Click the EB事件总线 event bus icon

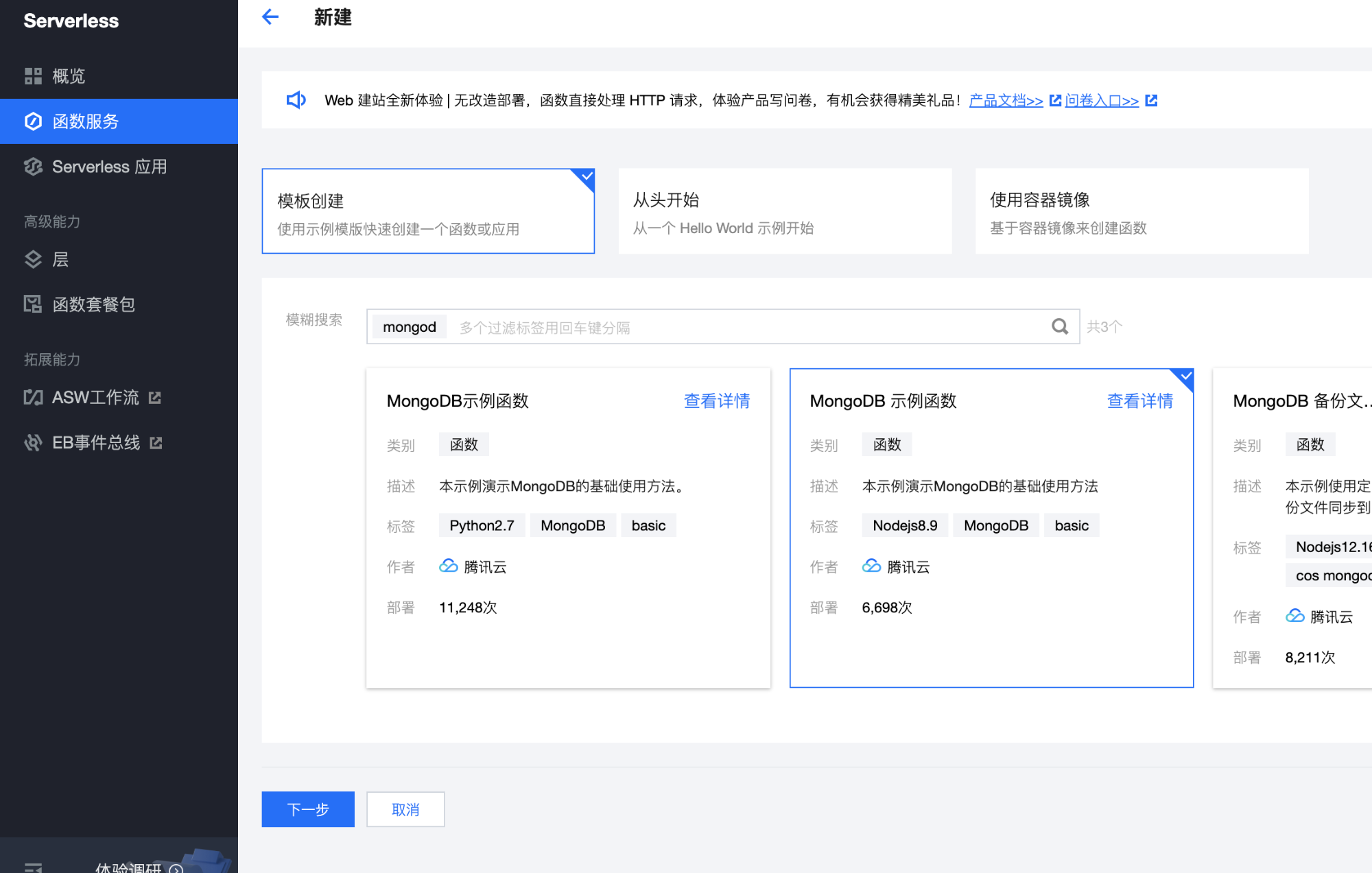click(x=33, y=442)
